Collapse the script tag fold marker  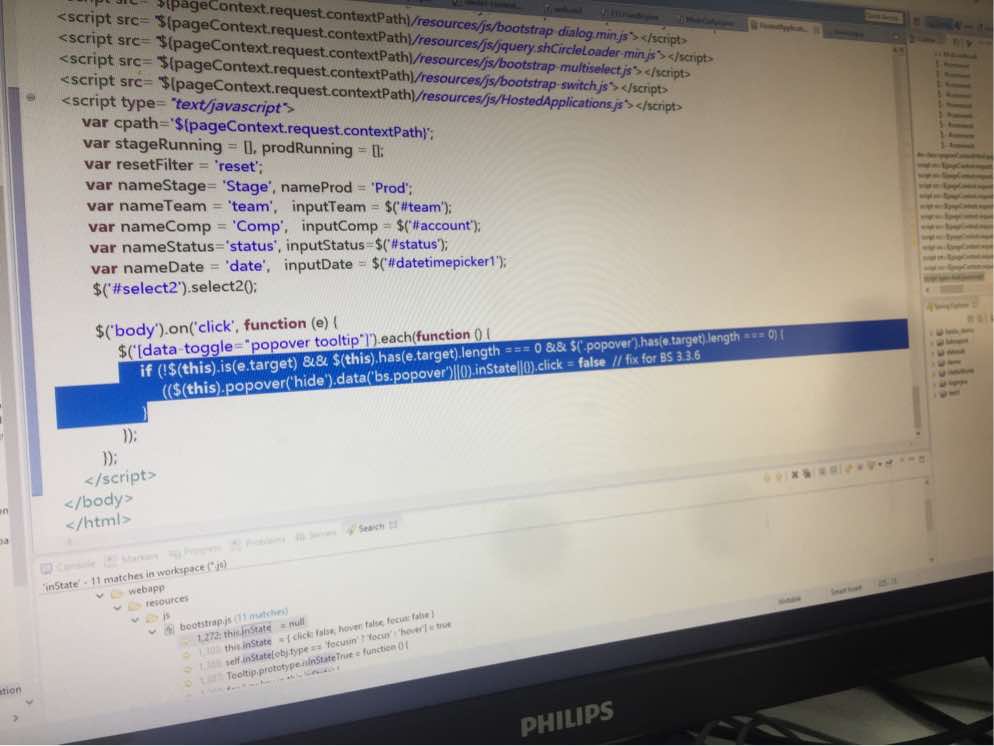(30, 98)
